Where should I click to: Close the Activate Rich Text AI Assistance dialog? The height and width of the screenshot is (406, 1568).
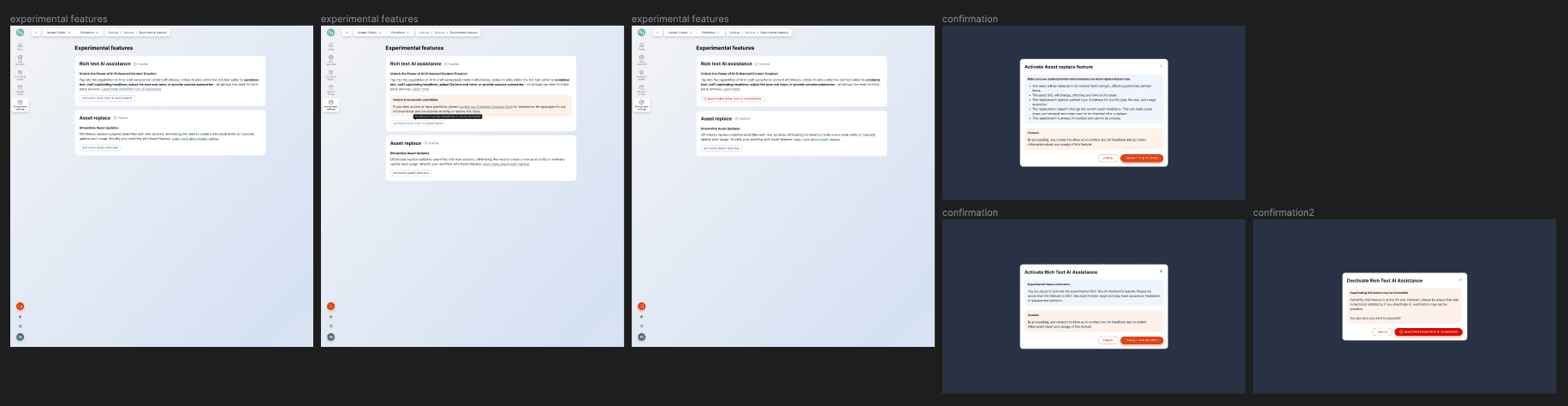point(1161,272)
